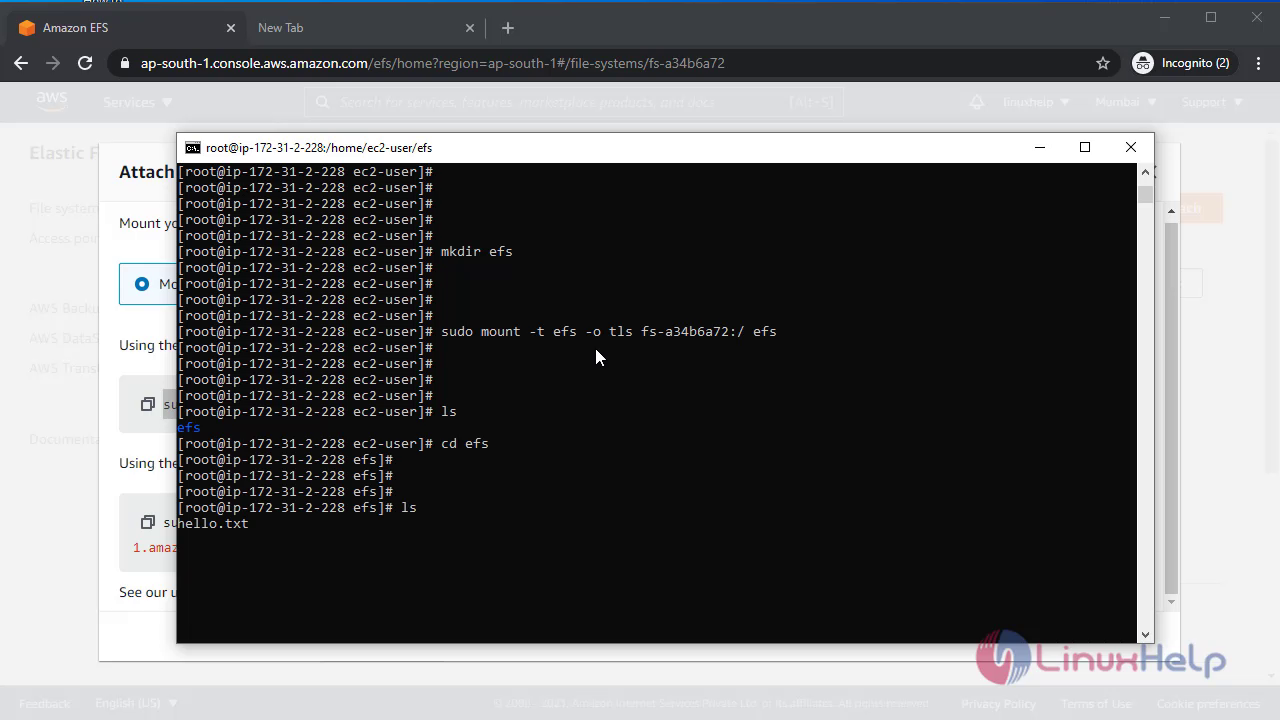Maximize the Chrome window
The width and height of the screenshot is (1280, 720).
[x=1211, y=17]
